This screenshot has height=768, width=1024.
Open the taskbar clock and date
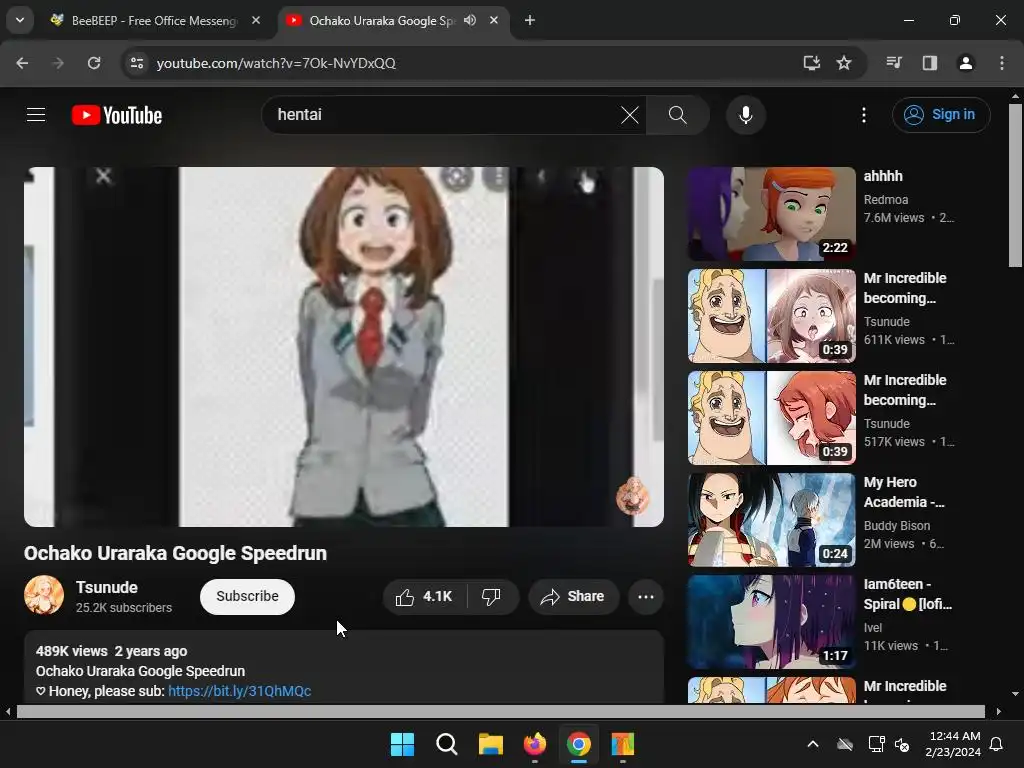[x=953, y=744]
